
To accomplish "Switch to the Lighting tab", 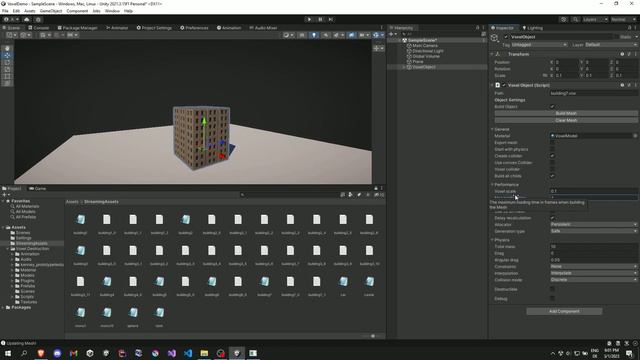I will tap(533, 28).
